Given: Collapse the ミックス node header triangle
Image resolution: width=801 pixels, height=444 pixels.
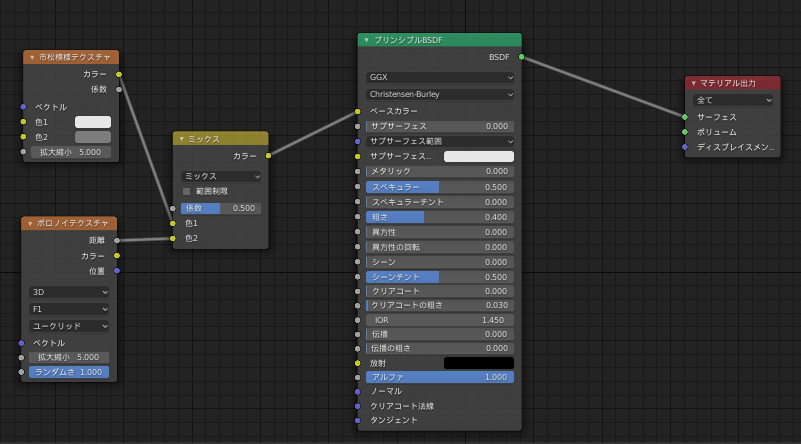Looking at the screenshot, I should (182, 139).
